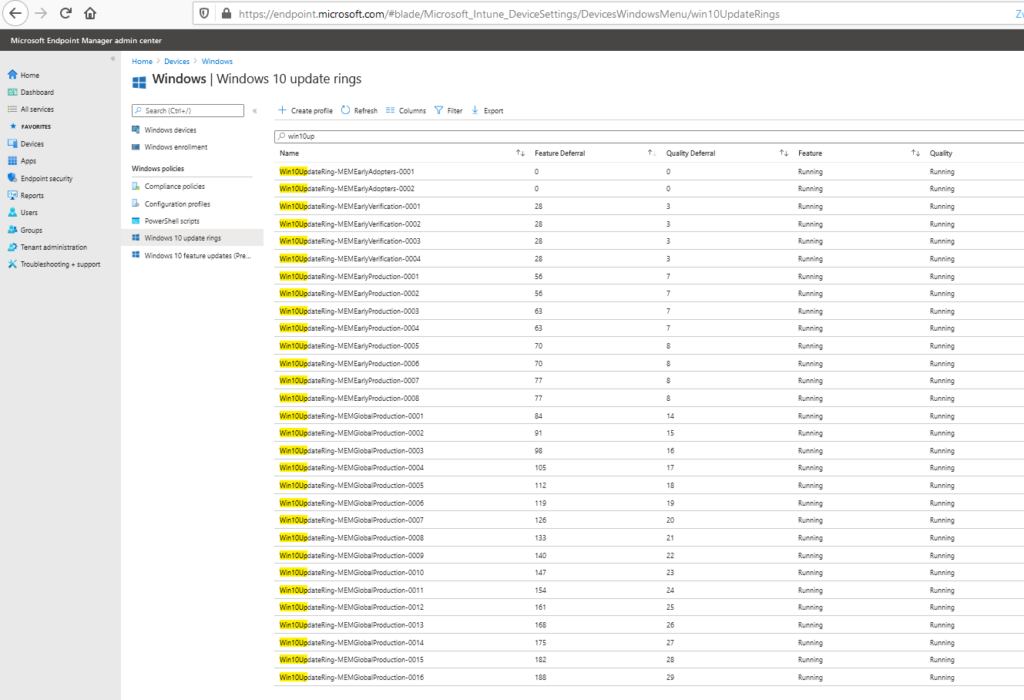Open Win10UpdateRing-MEMEarlyProduction-0008 profile

349,398
